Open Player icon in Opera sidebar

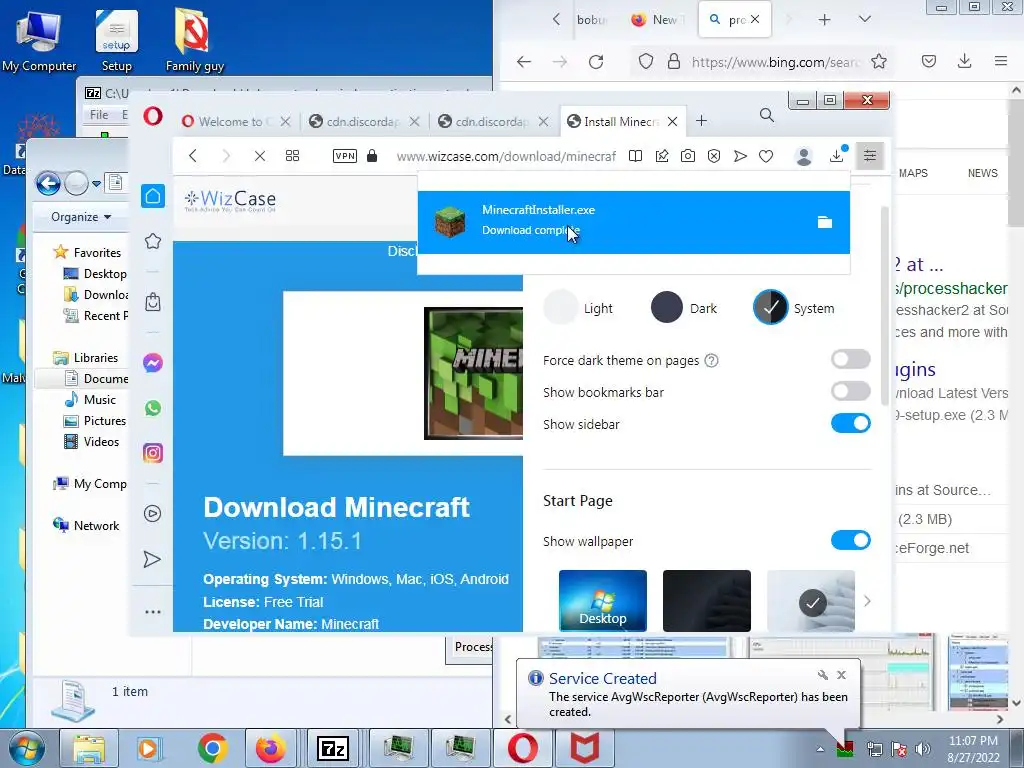click(152, 513)
